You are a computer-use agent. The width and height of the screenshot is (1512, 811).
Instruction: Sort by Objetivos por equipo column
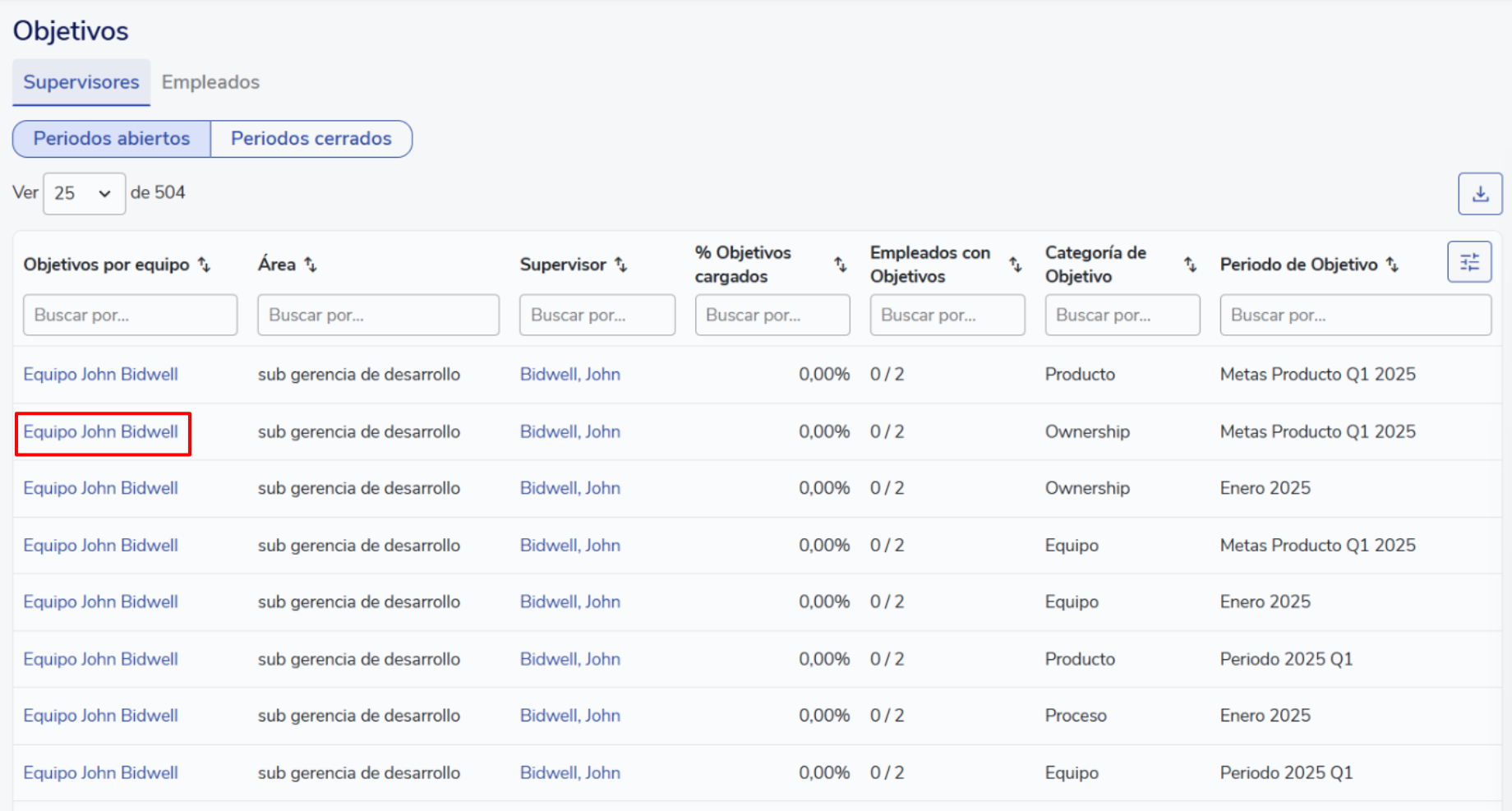205,265
